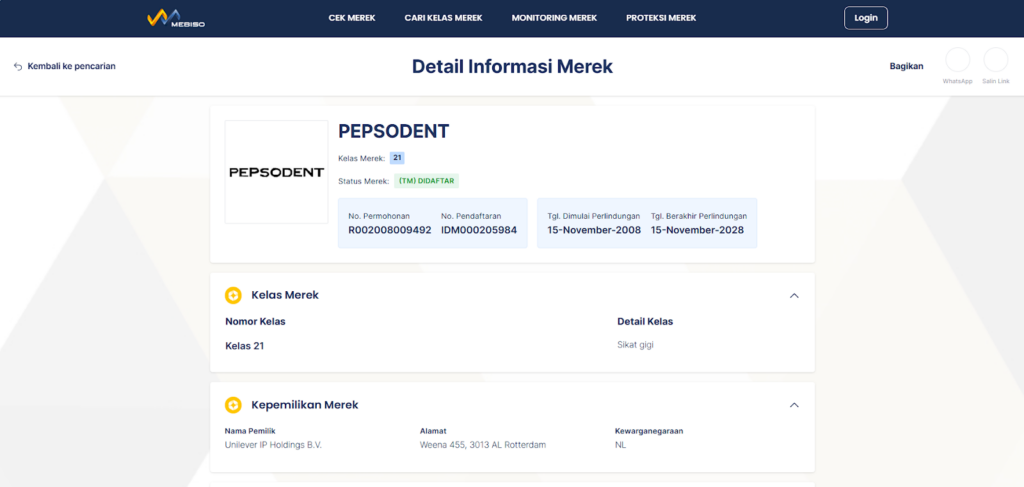Open MONITORING MEREK from the navigation bar
Image resolution: width=1024 pixels, height=487 pixels.
point(554,18)
